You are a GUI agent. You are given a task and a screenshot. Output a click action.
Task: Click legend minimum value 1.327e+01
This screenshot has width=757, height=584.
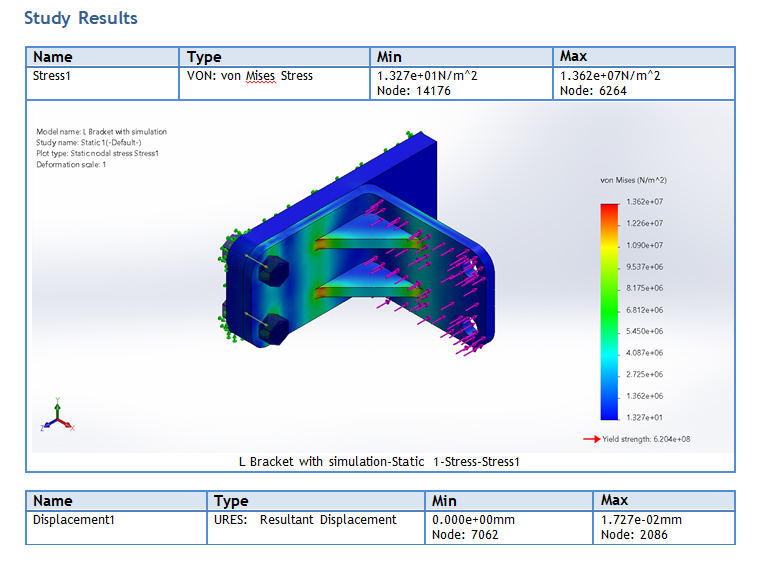[644, 417]
